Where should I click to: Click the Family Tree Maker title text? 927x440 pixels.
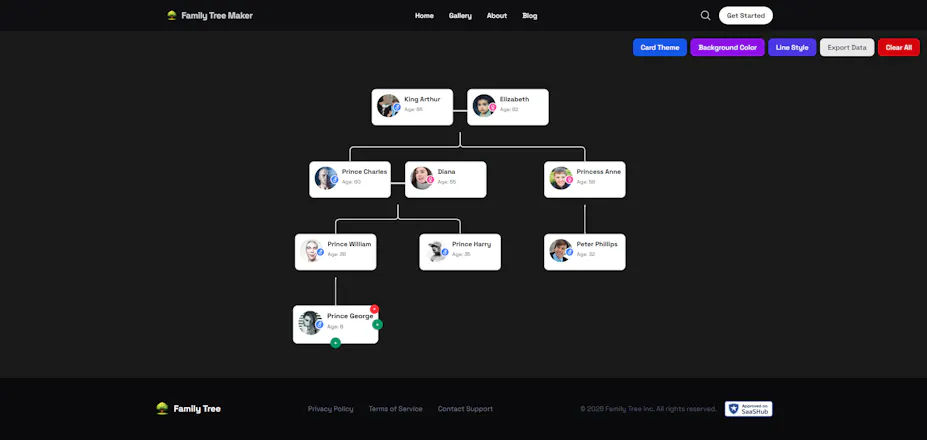(217, 15)
